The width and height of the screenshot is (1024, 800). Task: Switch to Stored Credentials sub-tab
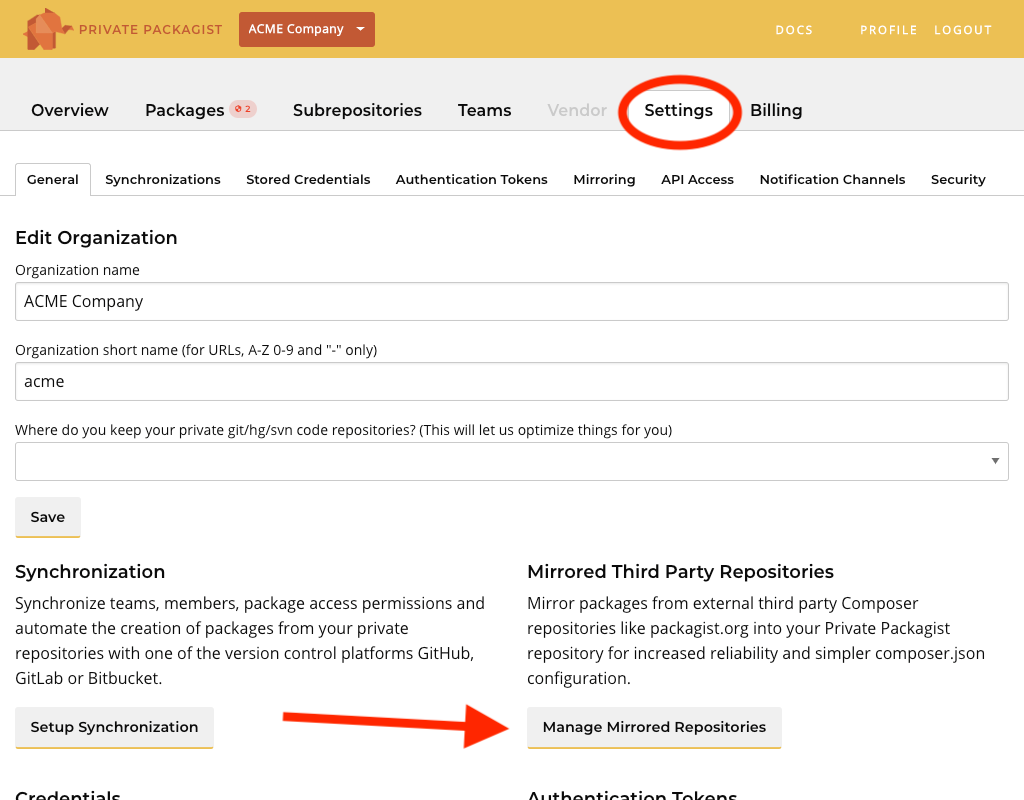click(x=308, y=180)
